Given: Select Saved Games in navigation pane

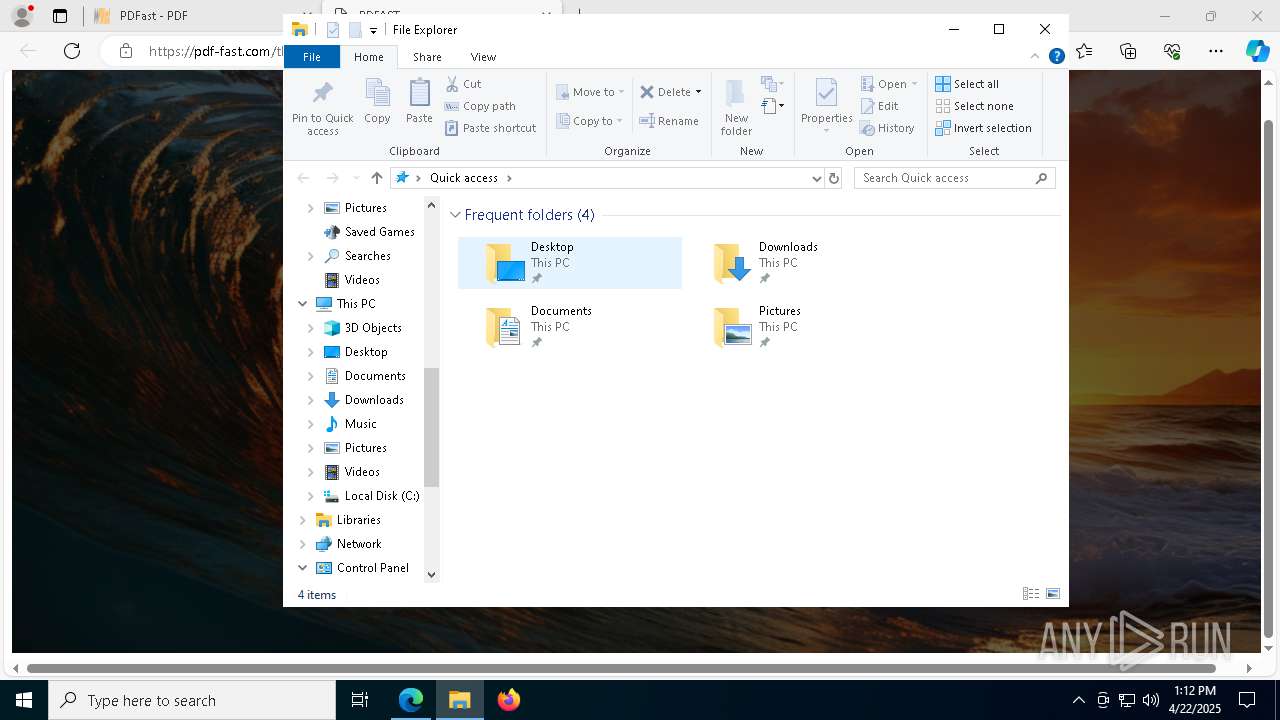Looking at the screenshot, I should coord(379,232).
